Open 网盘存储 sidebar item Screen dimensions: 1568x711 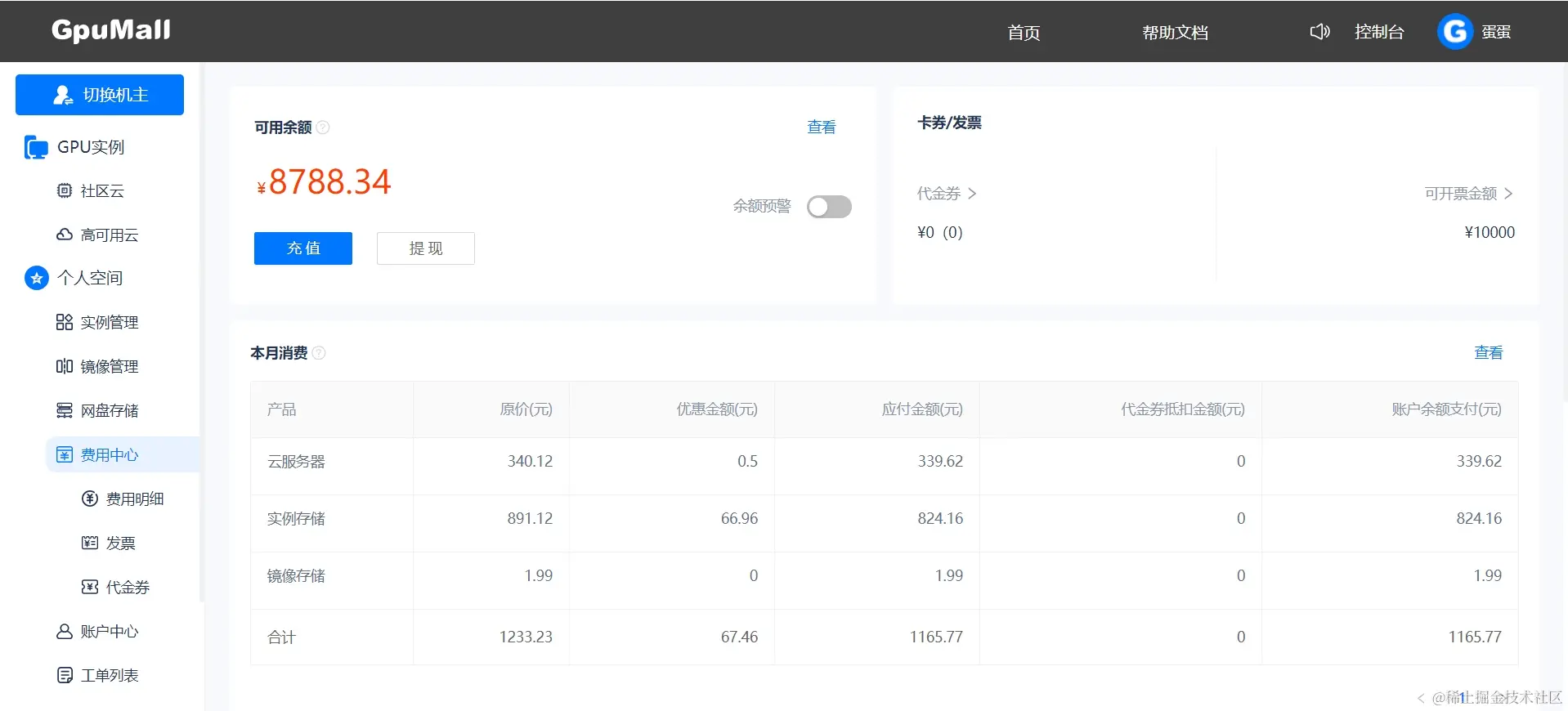coord(110,410)
